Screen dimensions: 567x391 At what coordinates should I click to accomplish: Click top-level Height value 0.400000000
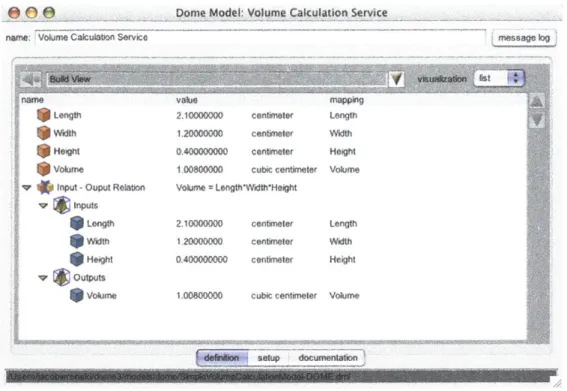click(x=202, y=152)
